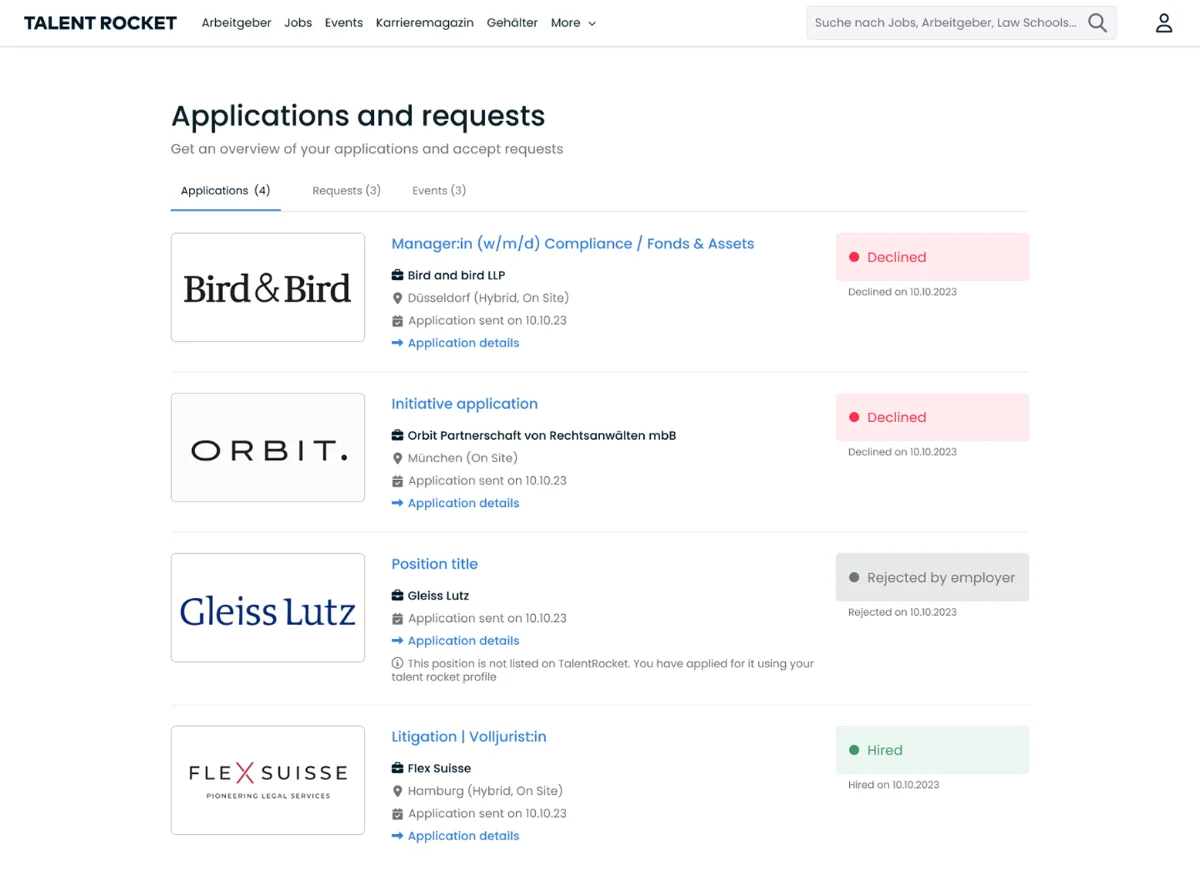View Application details for Gleiss Lutz
This screenshot has width=1200, height=875.
point(464,641)
